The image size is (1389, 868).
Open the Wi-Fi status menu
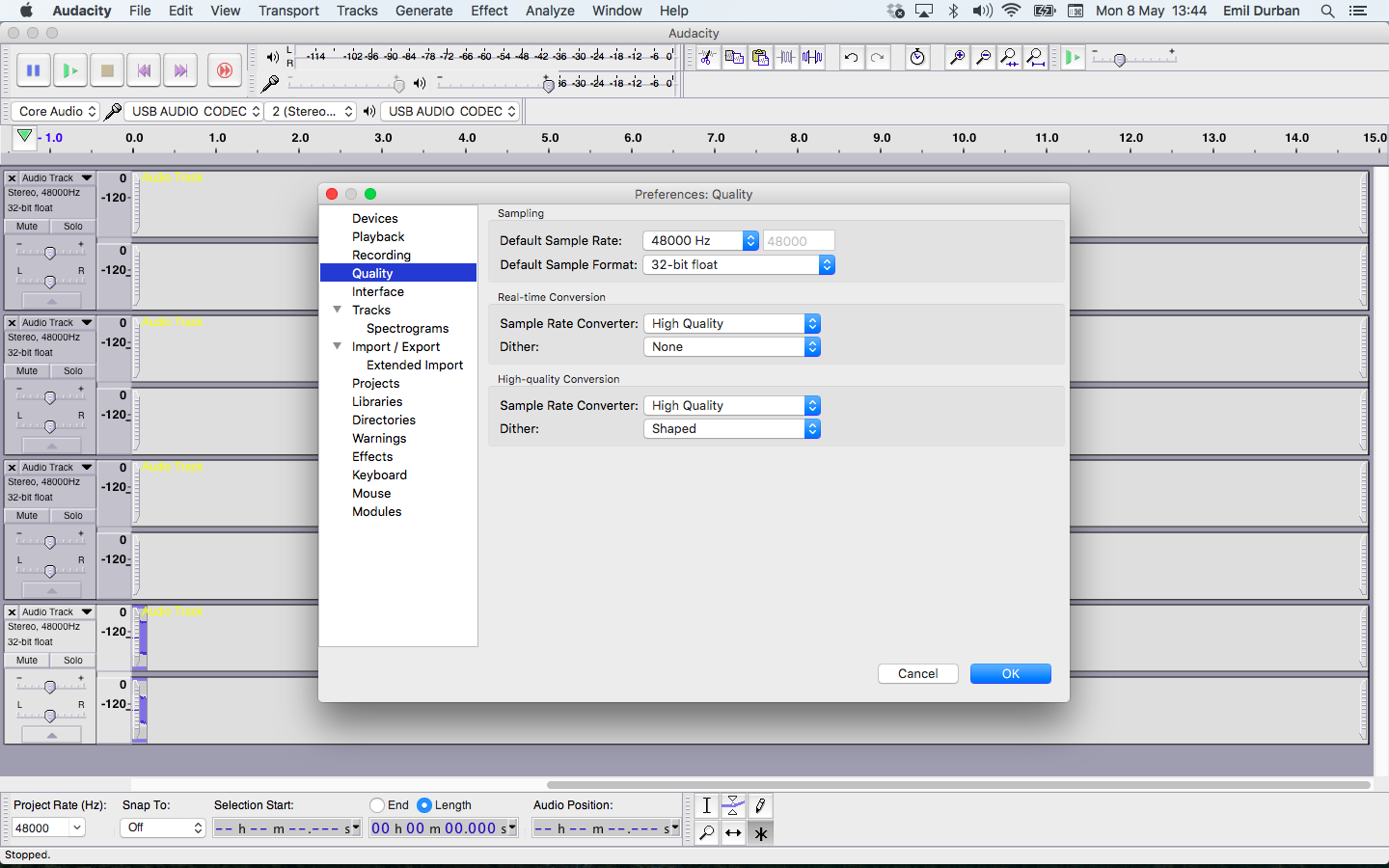pyautogui.click(x=1011, y=11)
